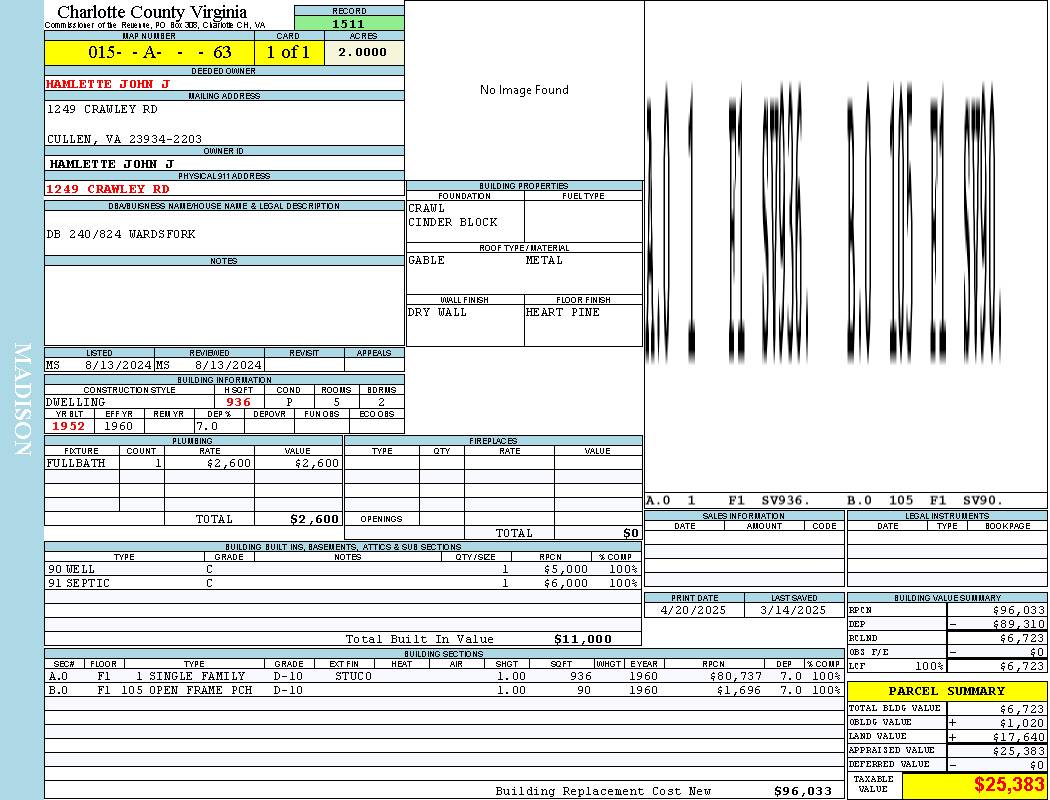Click the fireplaces total $0
The height and width of the screenshot is (800, 1050).
tap(631, 533)
